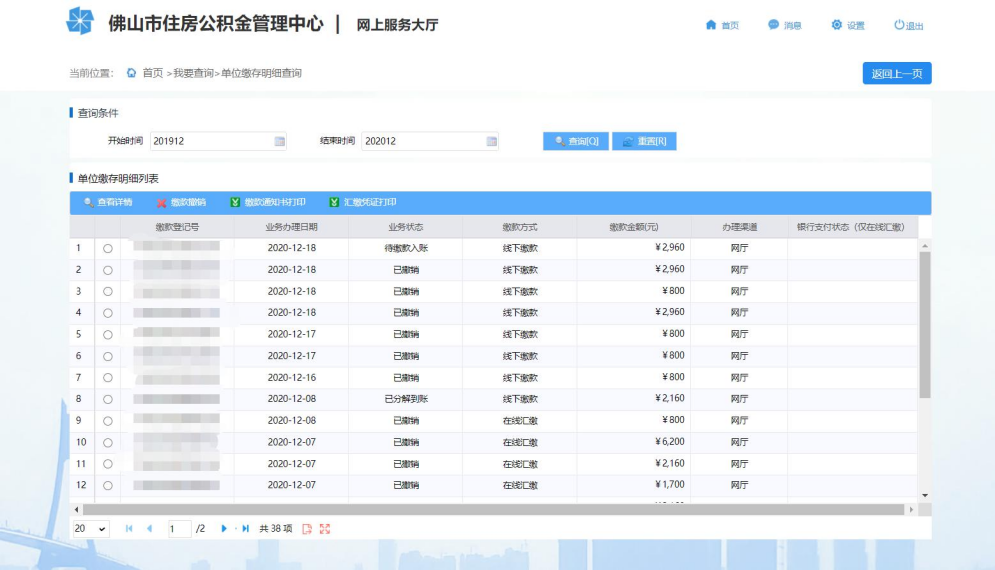Click 缴款撤销 toolbar button with red X
Screen dimensions: 995x570
181,202
